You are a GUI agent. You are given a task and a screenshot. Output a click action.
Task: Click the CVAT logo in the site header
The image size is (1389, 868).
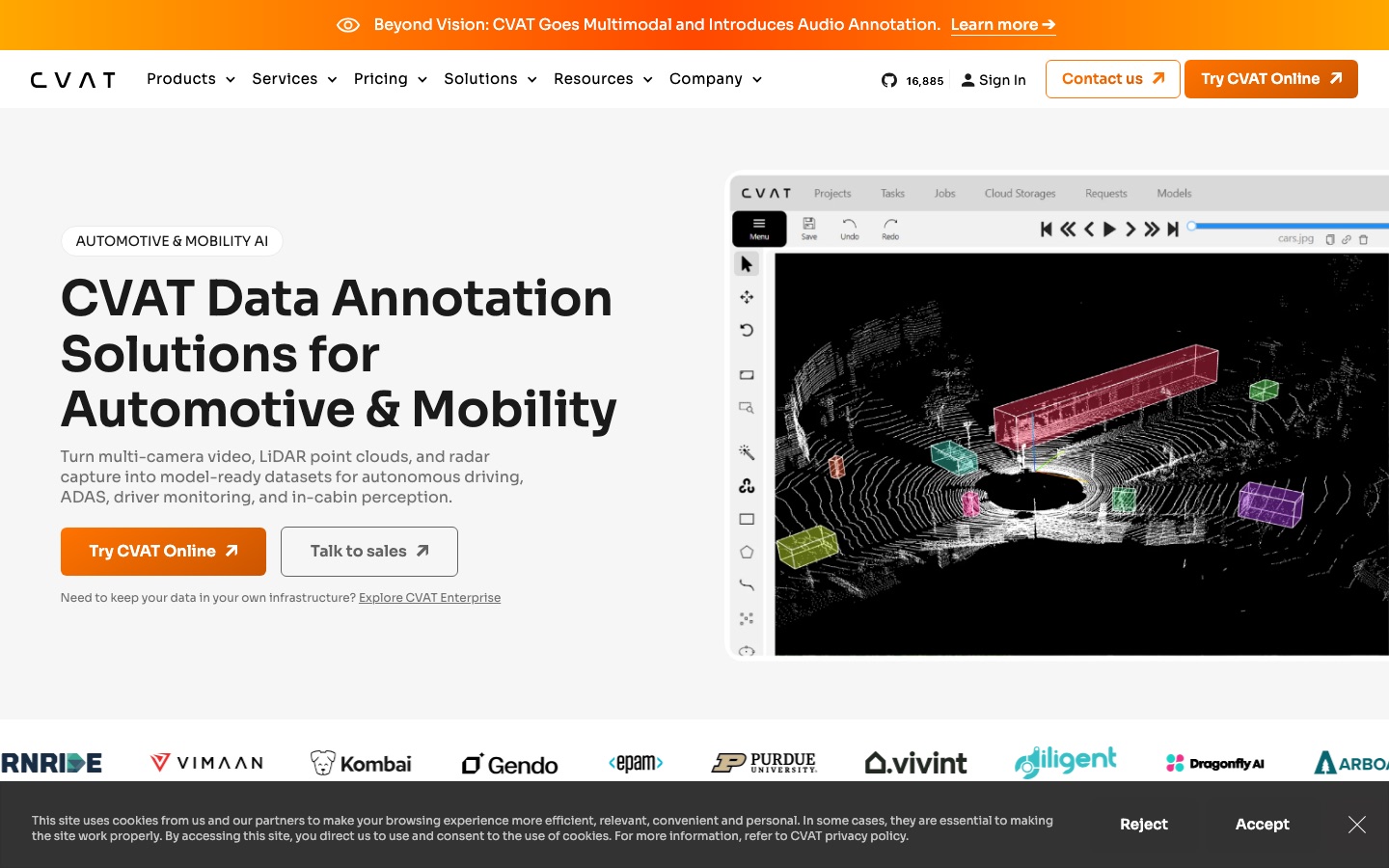[73, 79]
